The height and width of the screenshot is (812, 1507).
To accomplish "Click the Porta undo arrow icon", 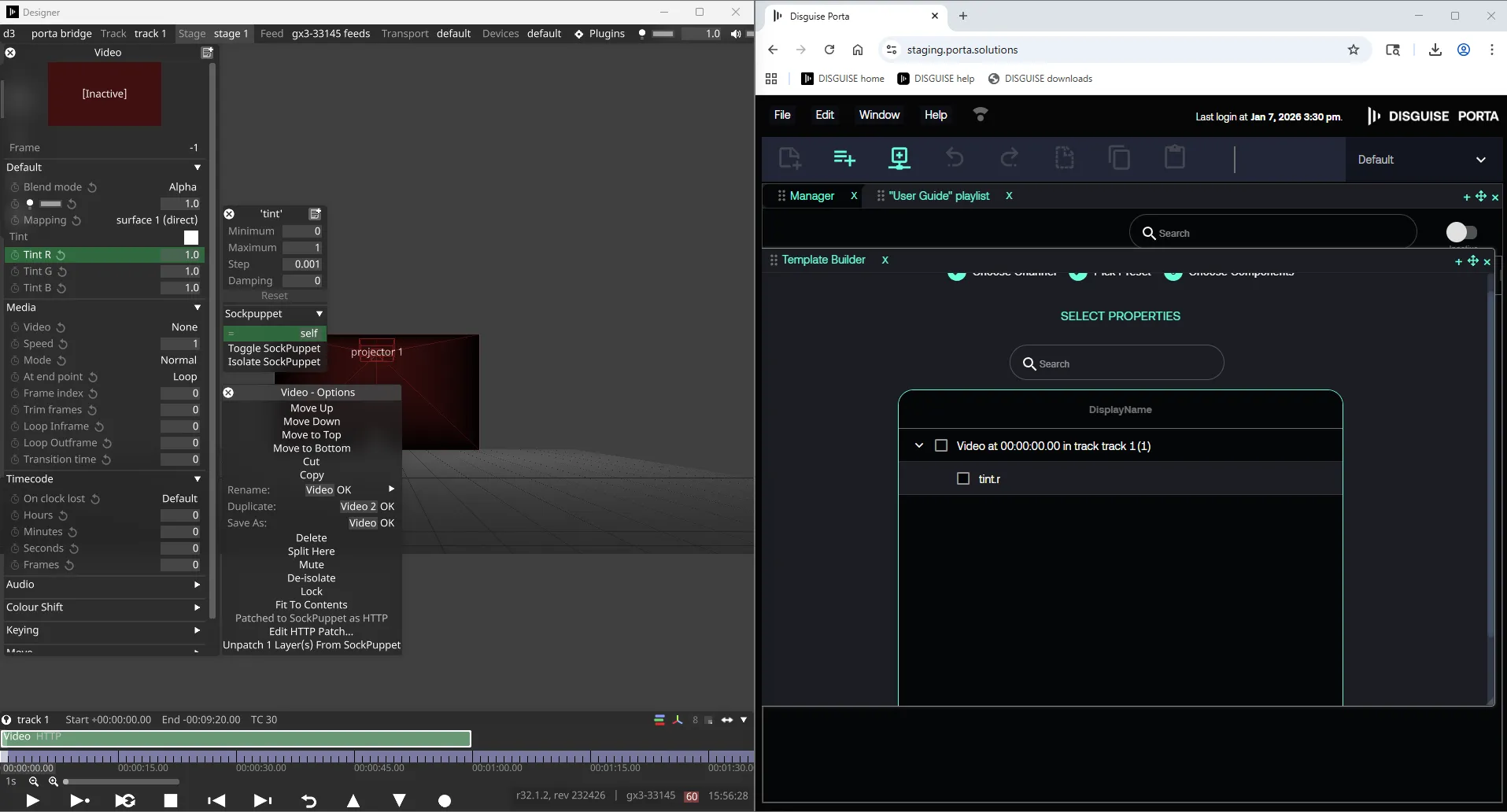I will tap(954, 158).
